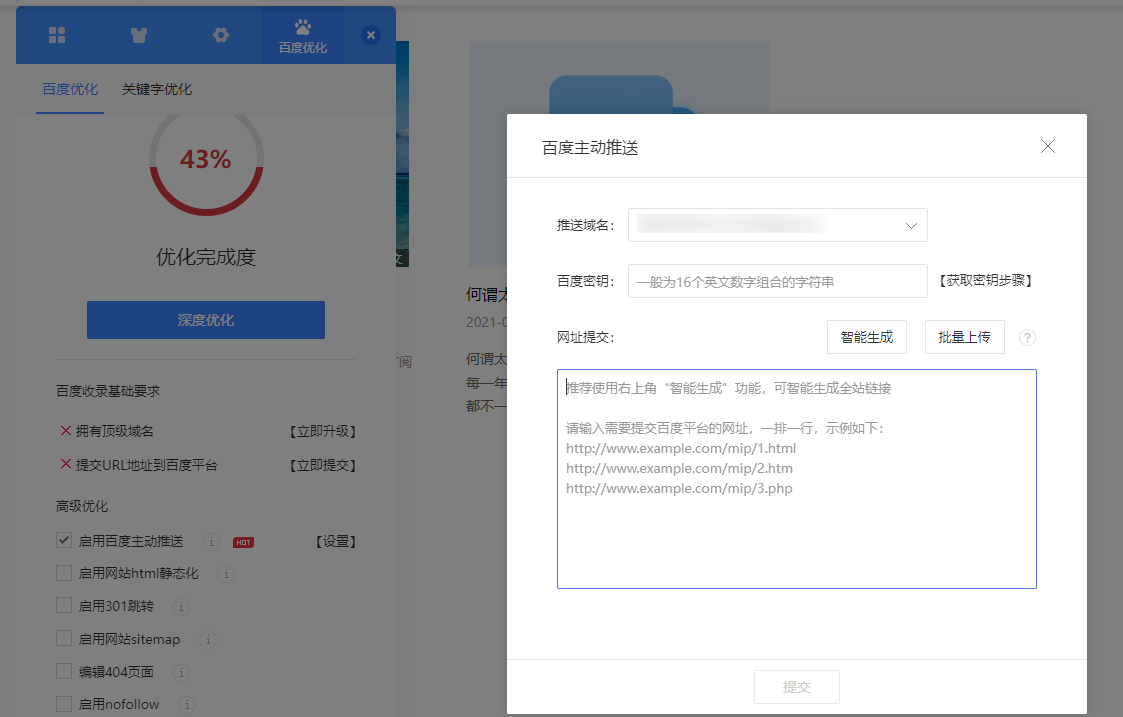
Task: Tick the 启用nofollow checkbox
Action: click(x=64, y=704)
